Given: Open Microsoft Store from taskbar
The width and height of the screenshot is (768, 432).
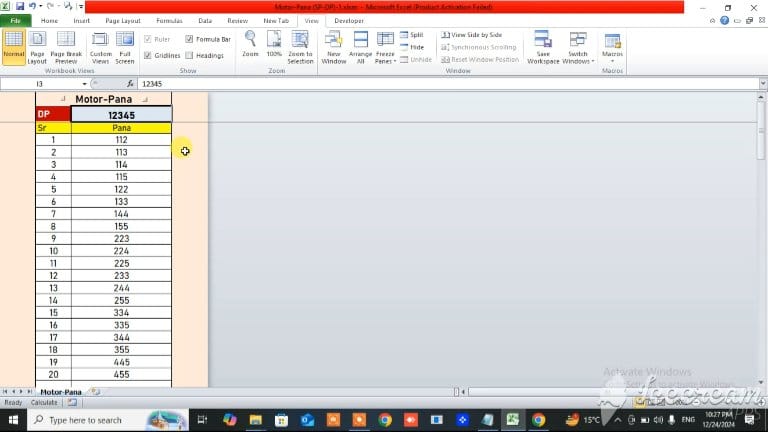Looking at the screenshot, I should (x=281, y=420).
